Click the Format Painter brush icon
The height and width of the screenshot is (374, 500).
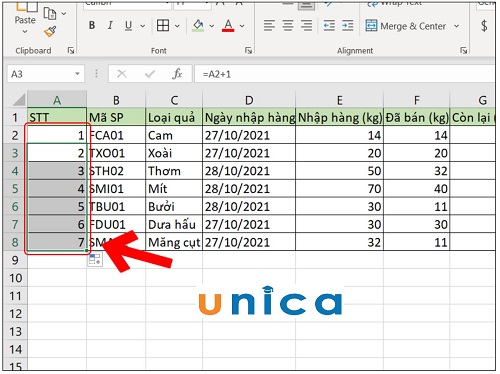[50, 31]
